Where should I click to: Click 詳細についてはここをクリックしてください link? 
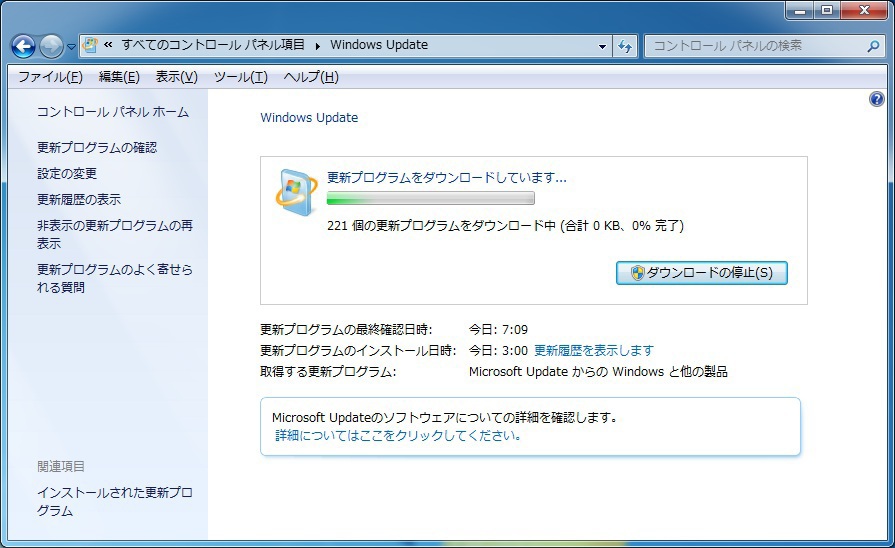click(x=398, y=436)
